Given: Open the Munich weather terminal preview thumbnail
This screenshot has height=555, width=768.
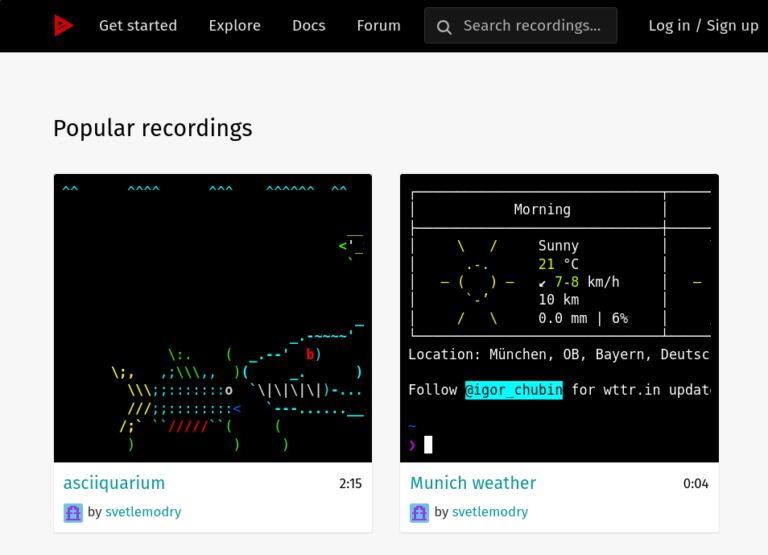Looking at the screenshot, I should [x=559, y=318].
